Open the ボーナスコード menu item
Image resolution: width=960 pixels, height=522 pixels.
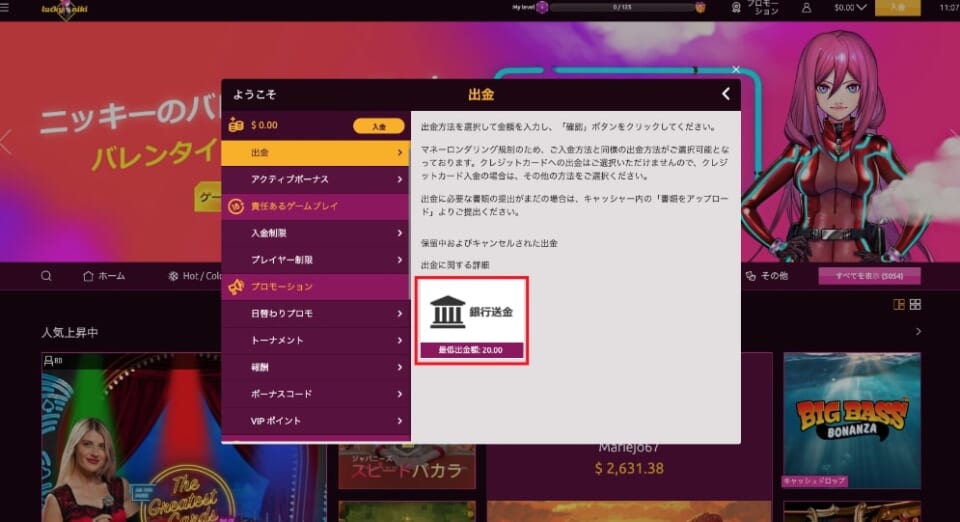tap(316, 394)
